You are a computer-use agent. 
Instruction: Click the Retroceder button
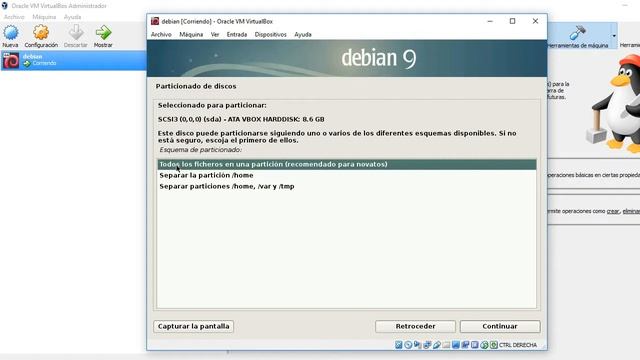tap(415, 326)
